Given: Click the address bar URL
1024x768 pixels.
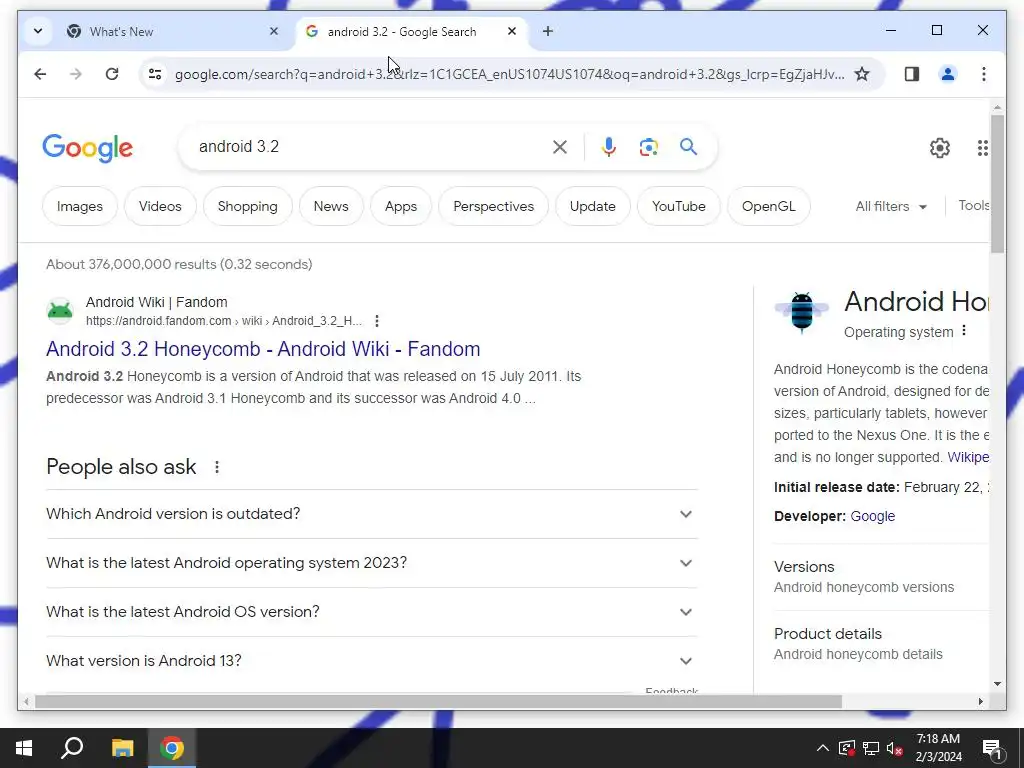Looking at the screenshot, I should (x=509, y=74).
